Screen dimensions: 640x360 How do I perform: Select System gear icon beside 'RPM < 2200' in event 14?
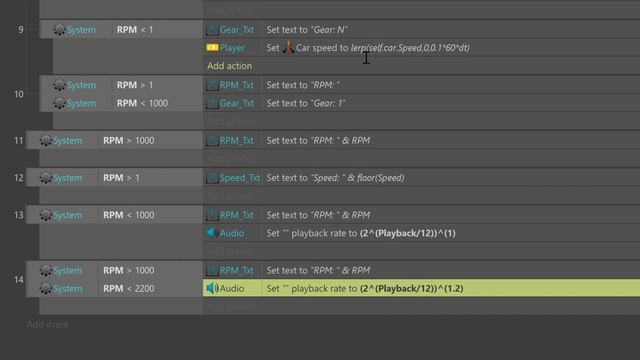pyautogui.click(x=46, y=289)
